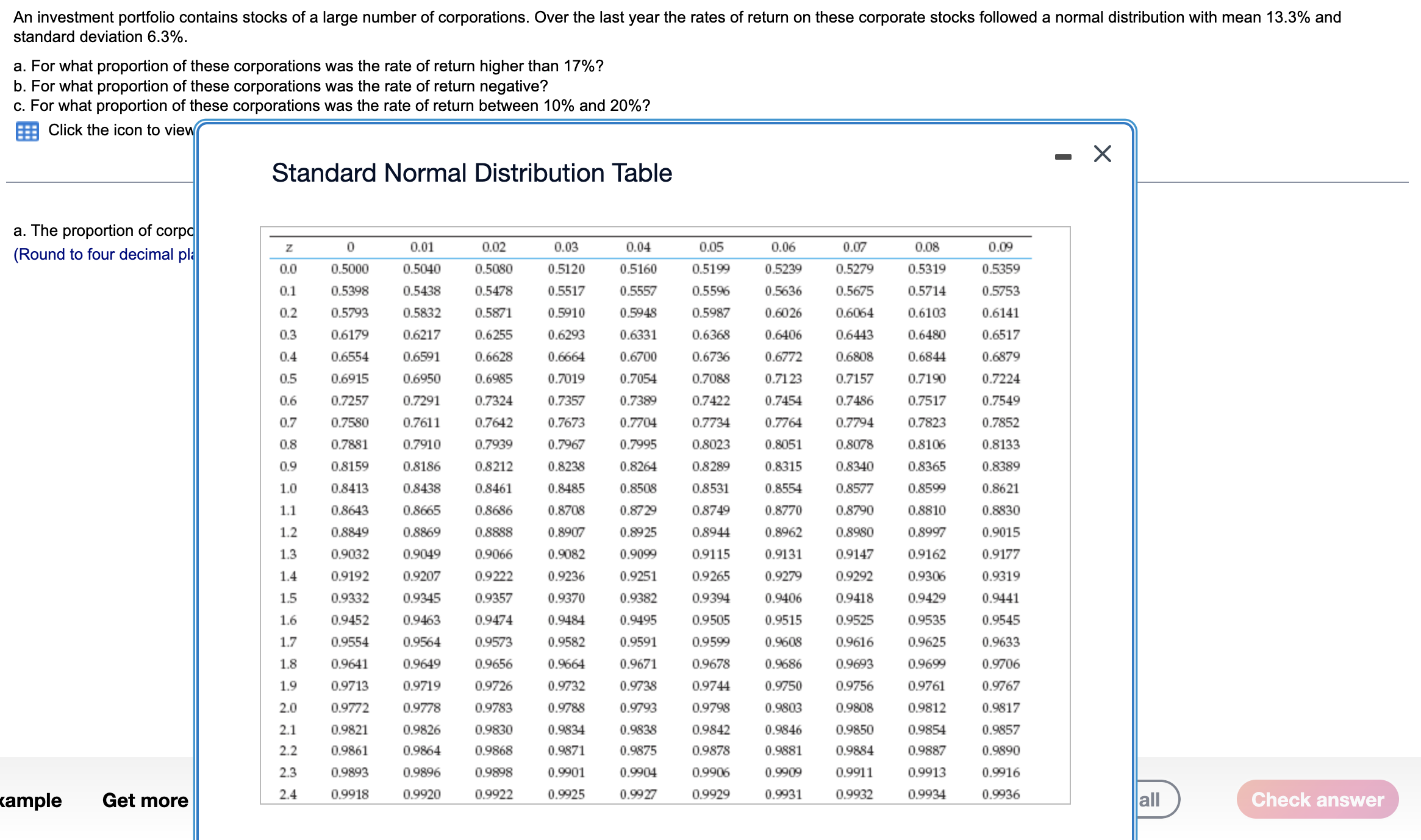Select the table value 0.5000 for z 0.0
Viewport: 1421px width, 840px height.
tap(349, 268)
